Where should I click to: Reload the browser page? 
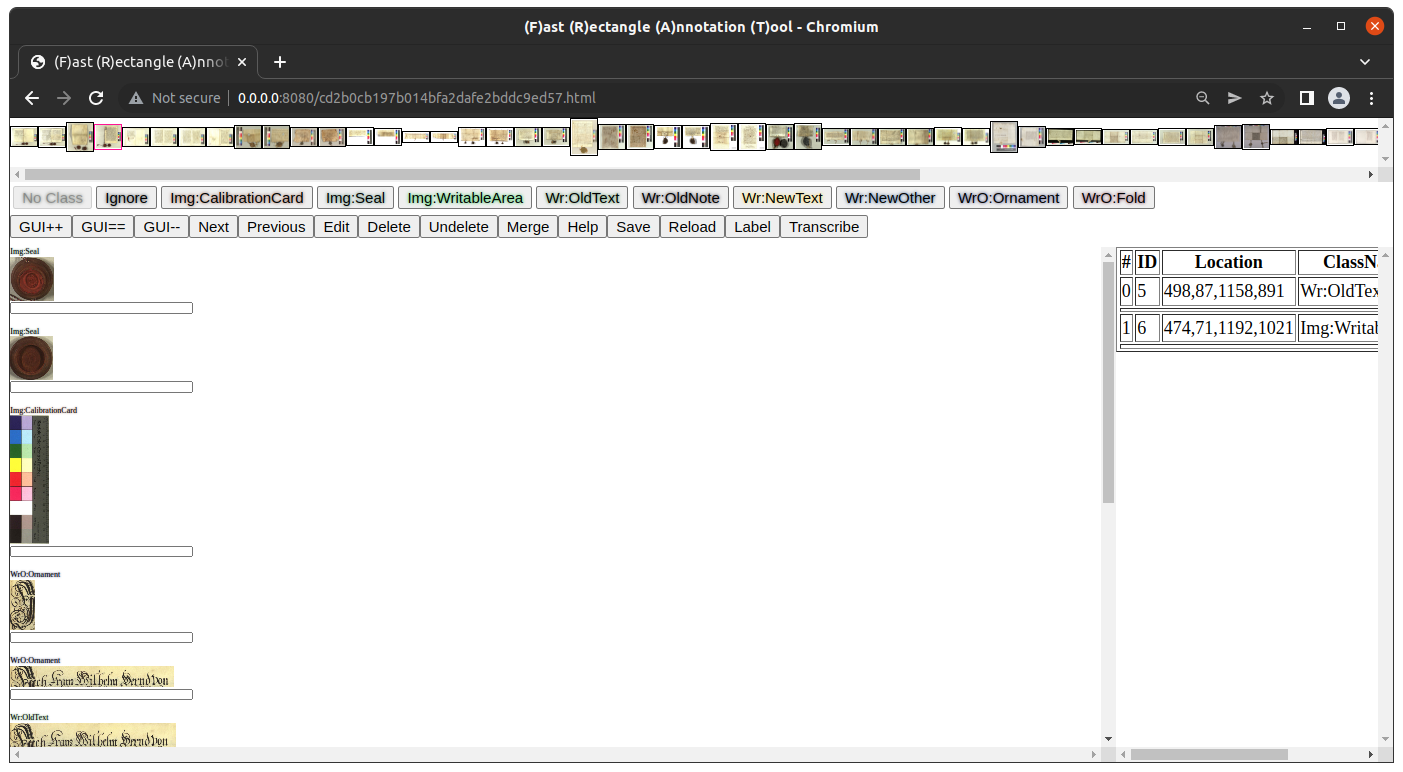(x=96, y=98)
